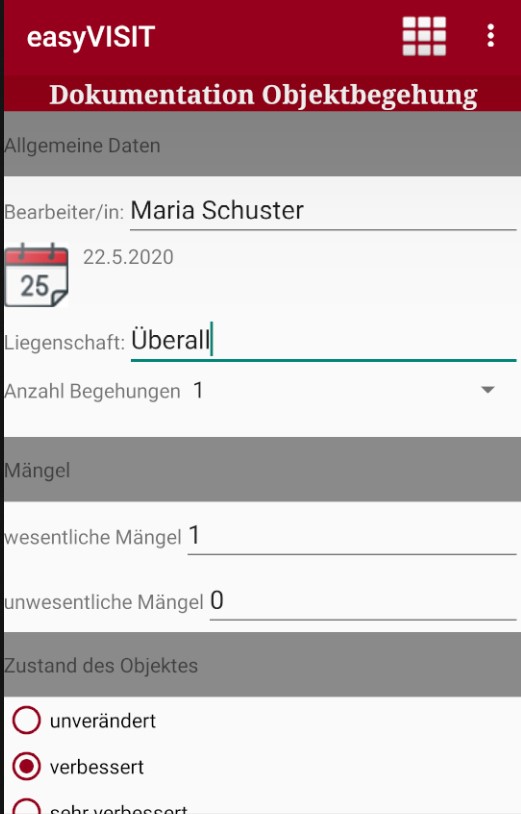This screenshot has width=521, height=814.
Task: Open the three-dot overflow menu
Action: pyautogui.click(x=490, y=36)
